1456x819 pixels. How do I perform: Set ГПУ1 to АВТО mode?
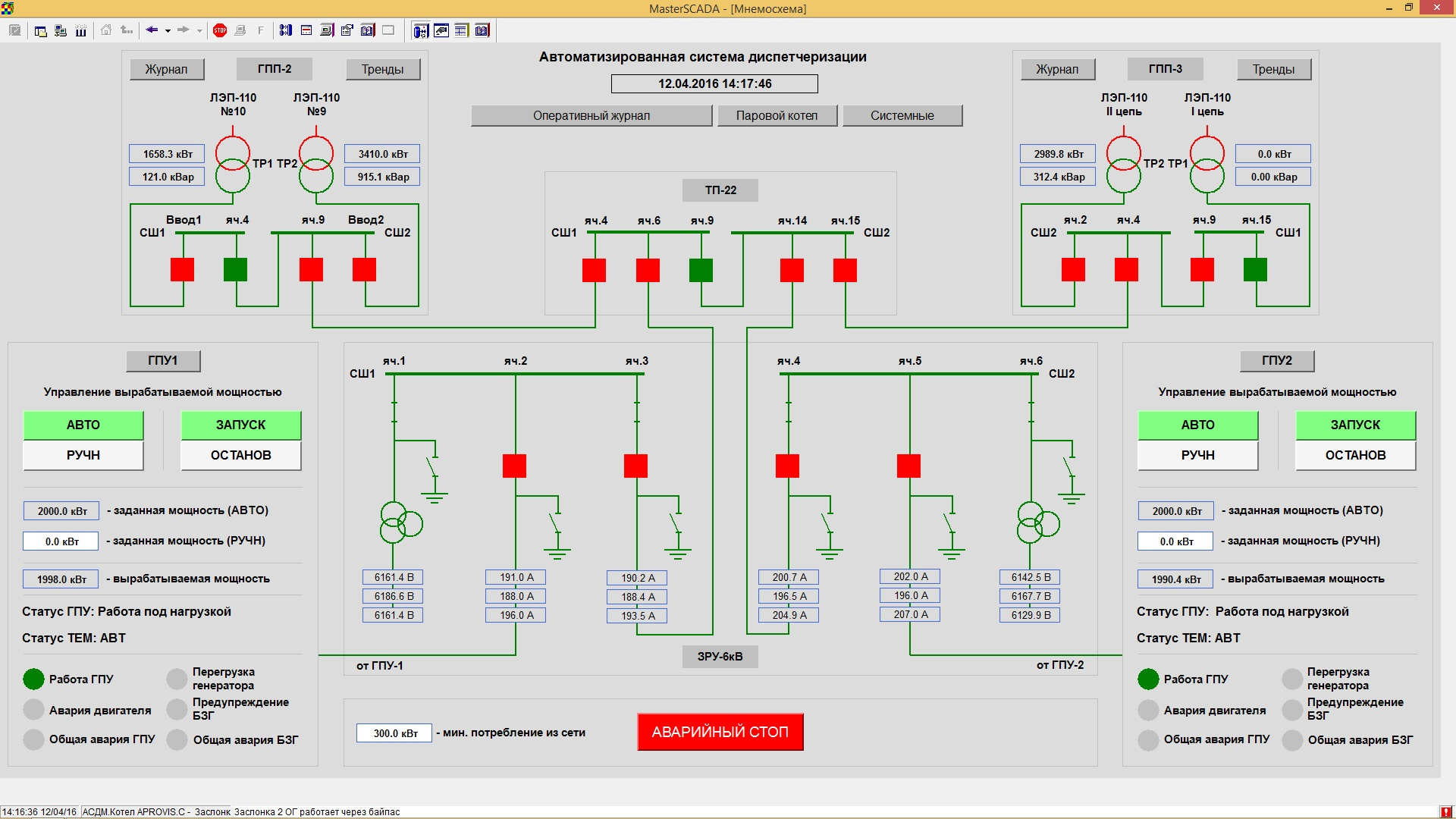[x=83, y=425]
